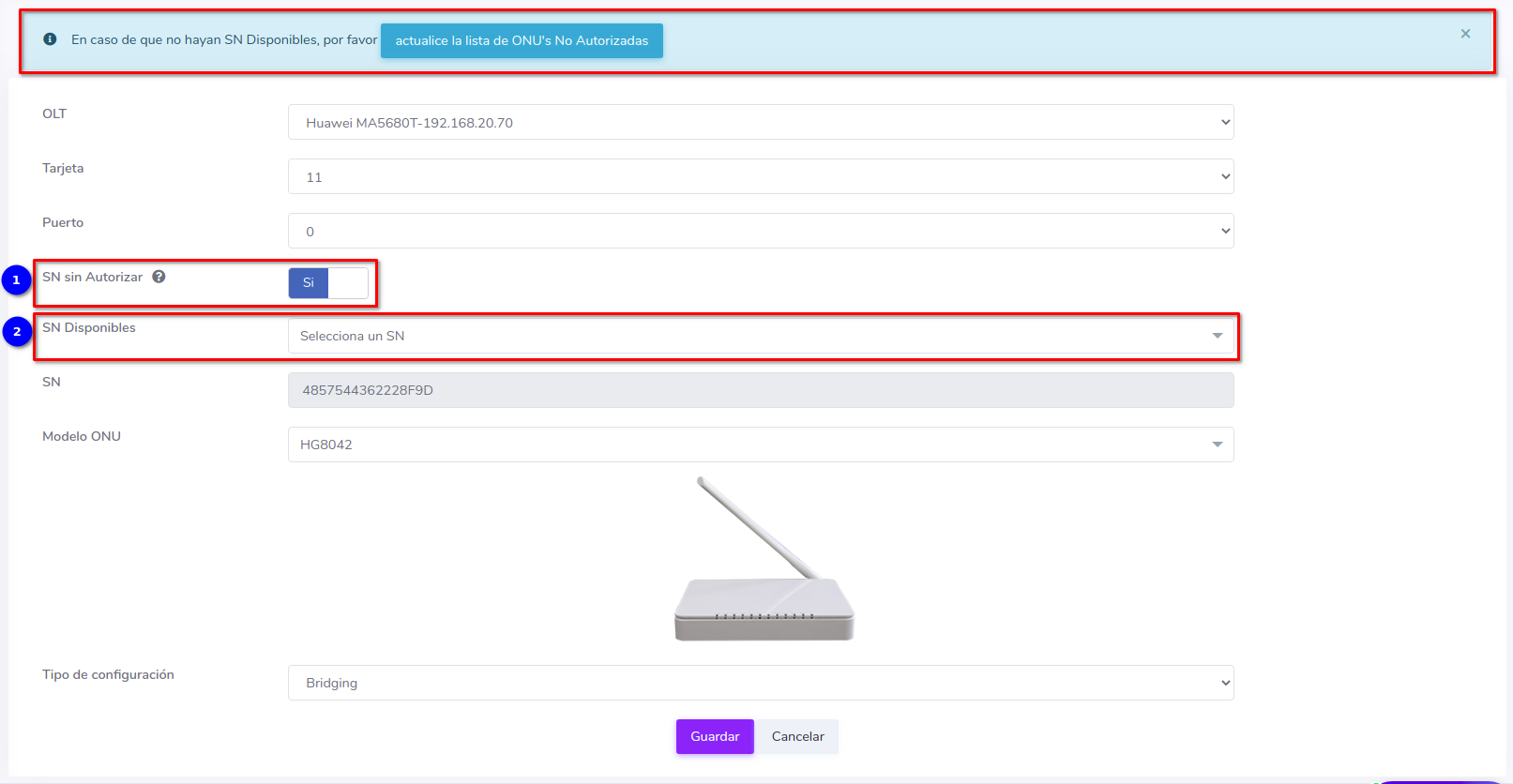Screen dimensions: 1513x784
Task: Click the blue step 1 circle marker
Action: [x=16, y=280]
